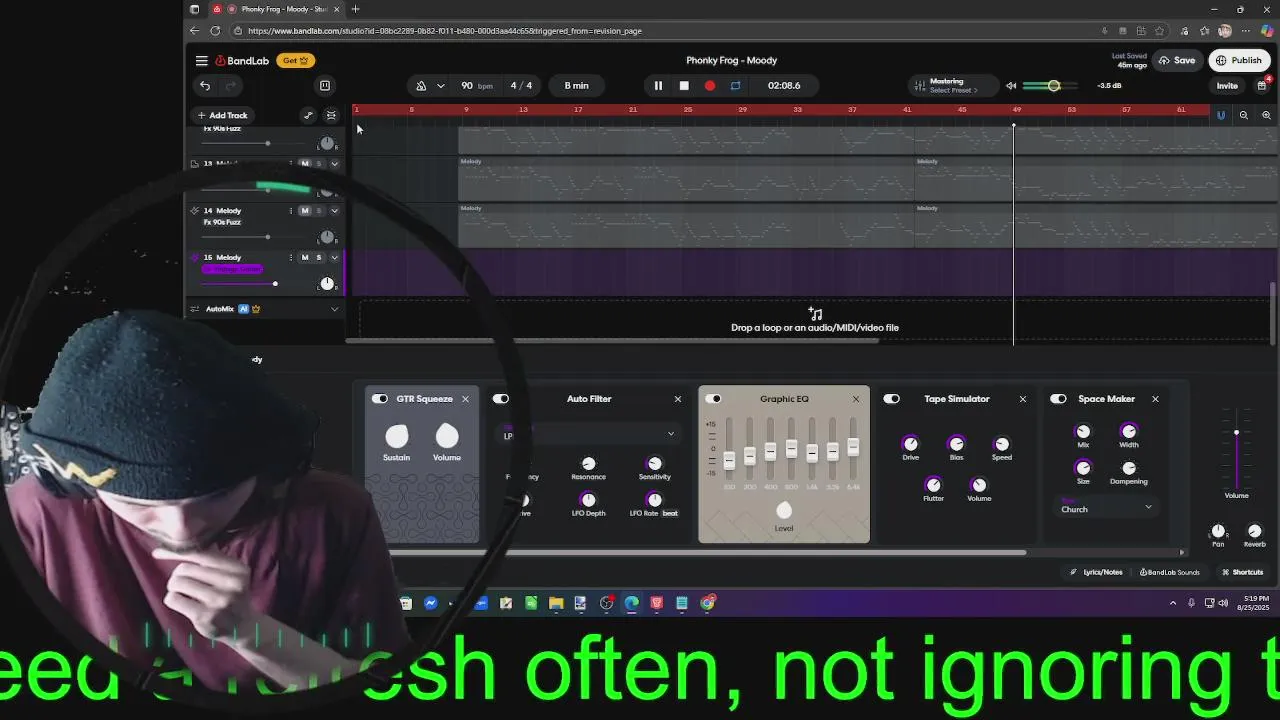
Task: Open the automation curve icon beside Add Track
Action: pos(308,115)
